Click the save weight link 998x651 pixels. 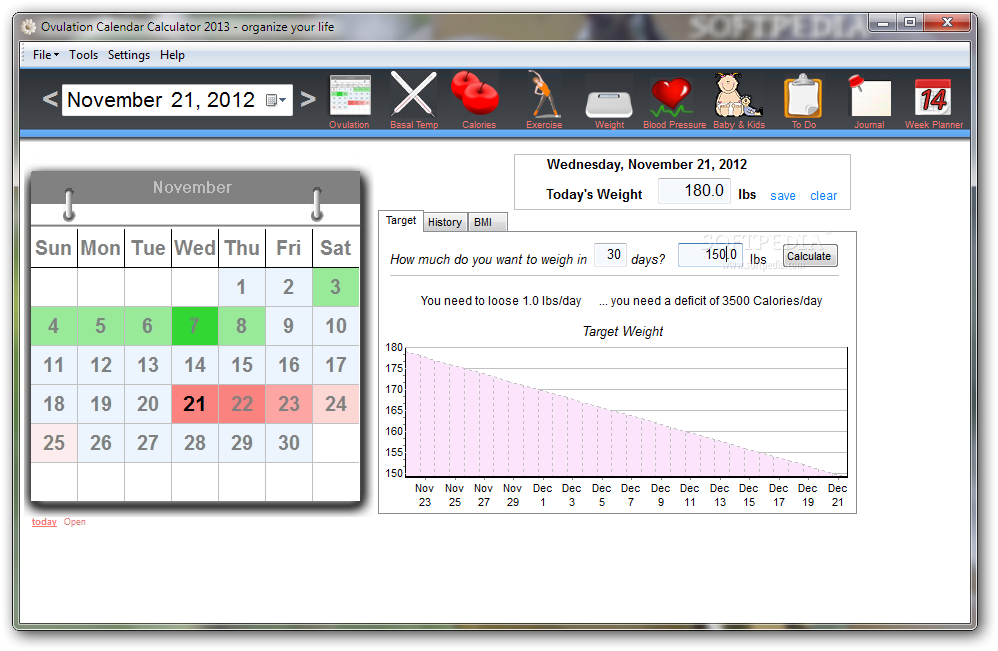783,196
